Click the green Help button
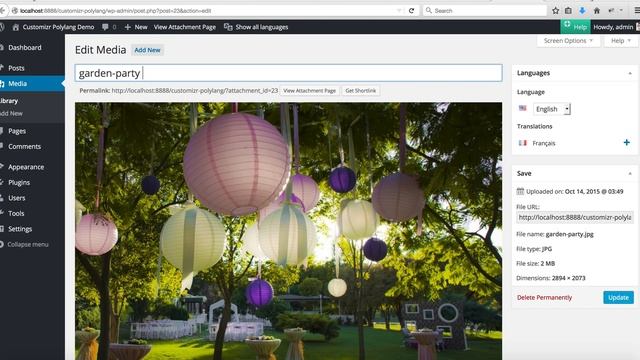The height and width of the screenshot is (360, 640). pos(575,27)
